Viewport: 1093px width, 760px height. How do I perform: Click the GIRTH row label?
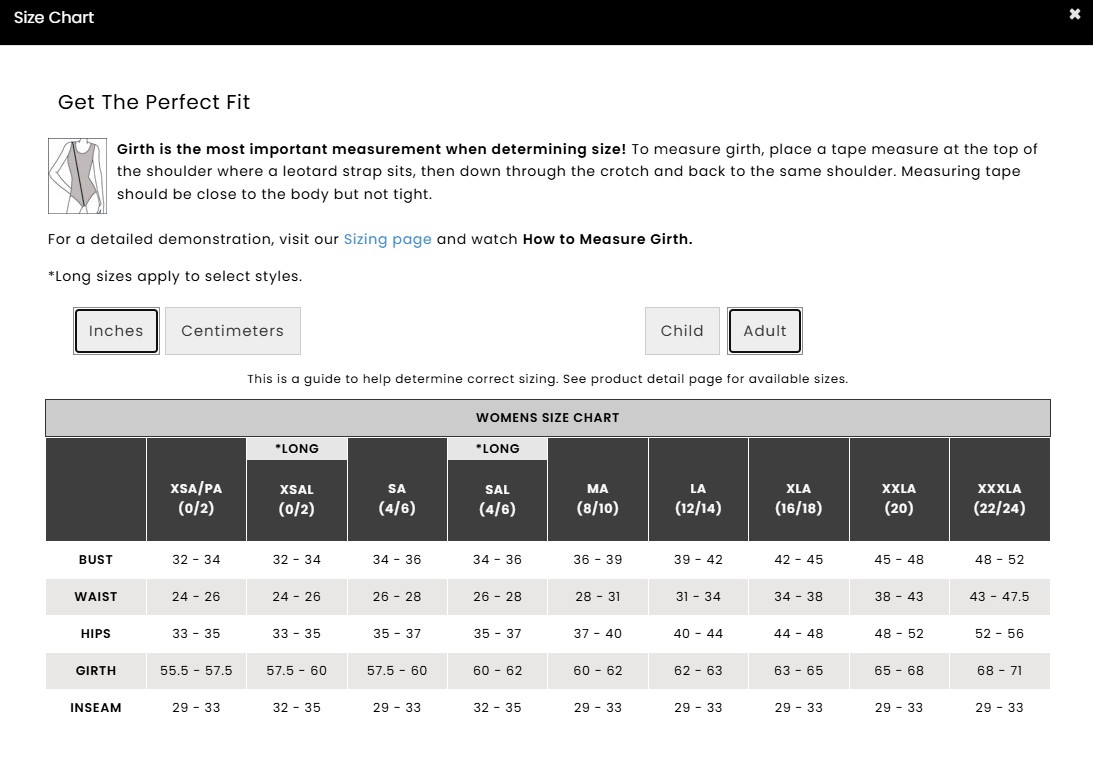[x=96, y=671]
